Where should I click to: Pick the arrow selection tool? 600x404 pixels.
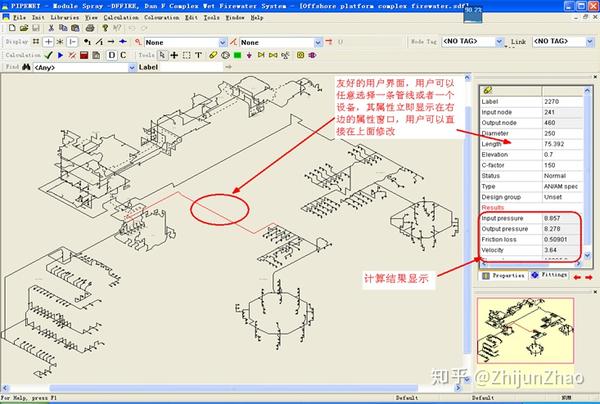[162, 55]
